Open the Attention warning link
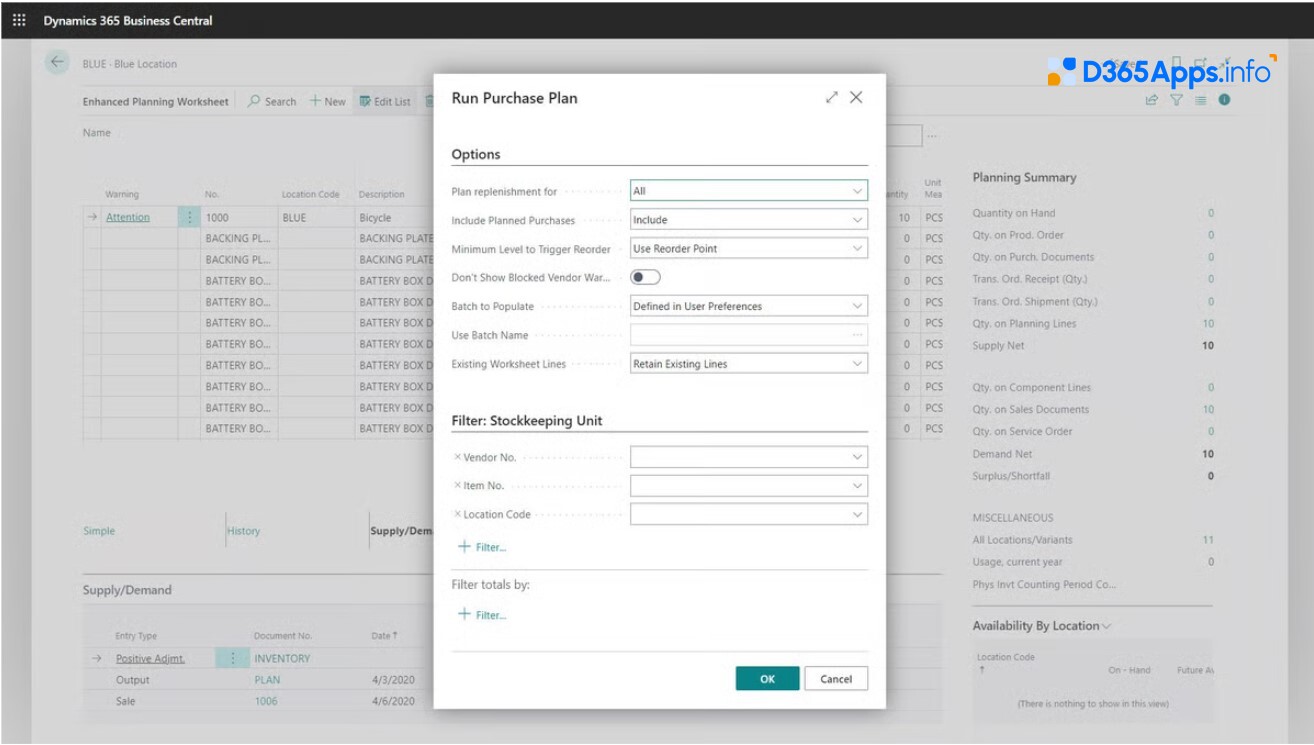Image resolution: width=1314 pixels, height=745 pixels. (128, 217)
